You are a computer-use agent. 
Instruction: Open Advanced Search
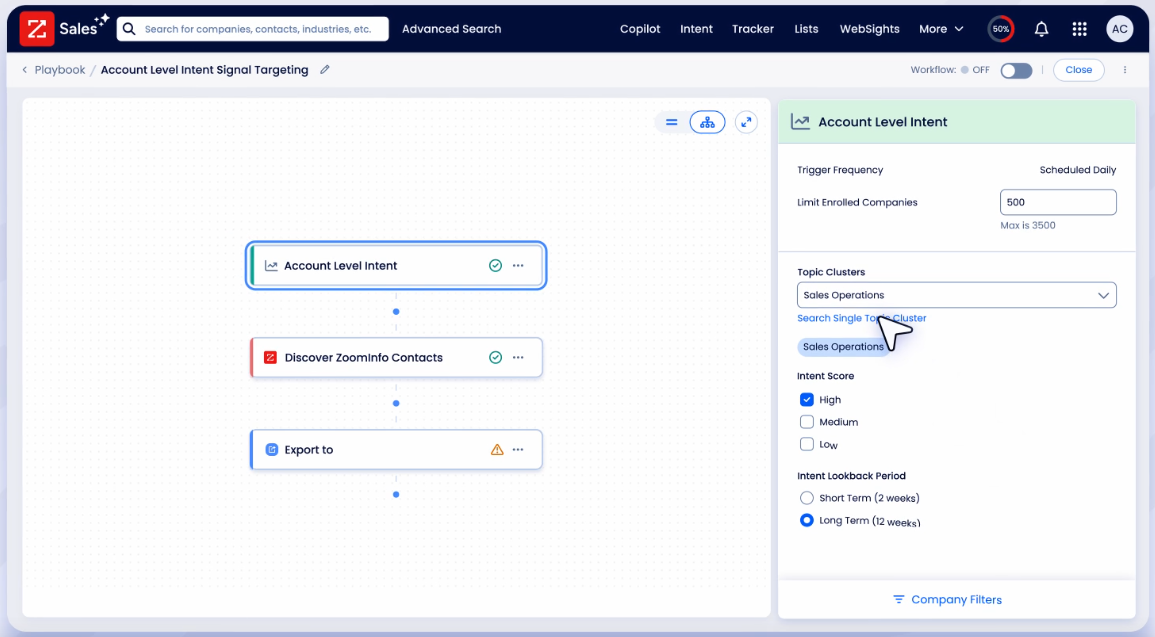(451, 29)
